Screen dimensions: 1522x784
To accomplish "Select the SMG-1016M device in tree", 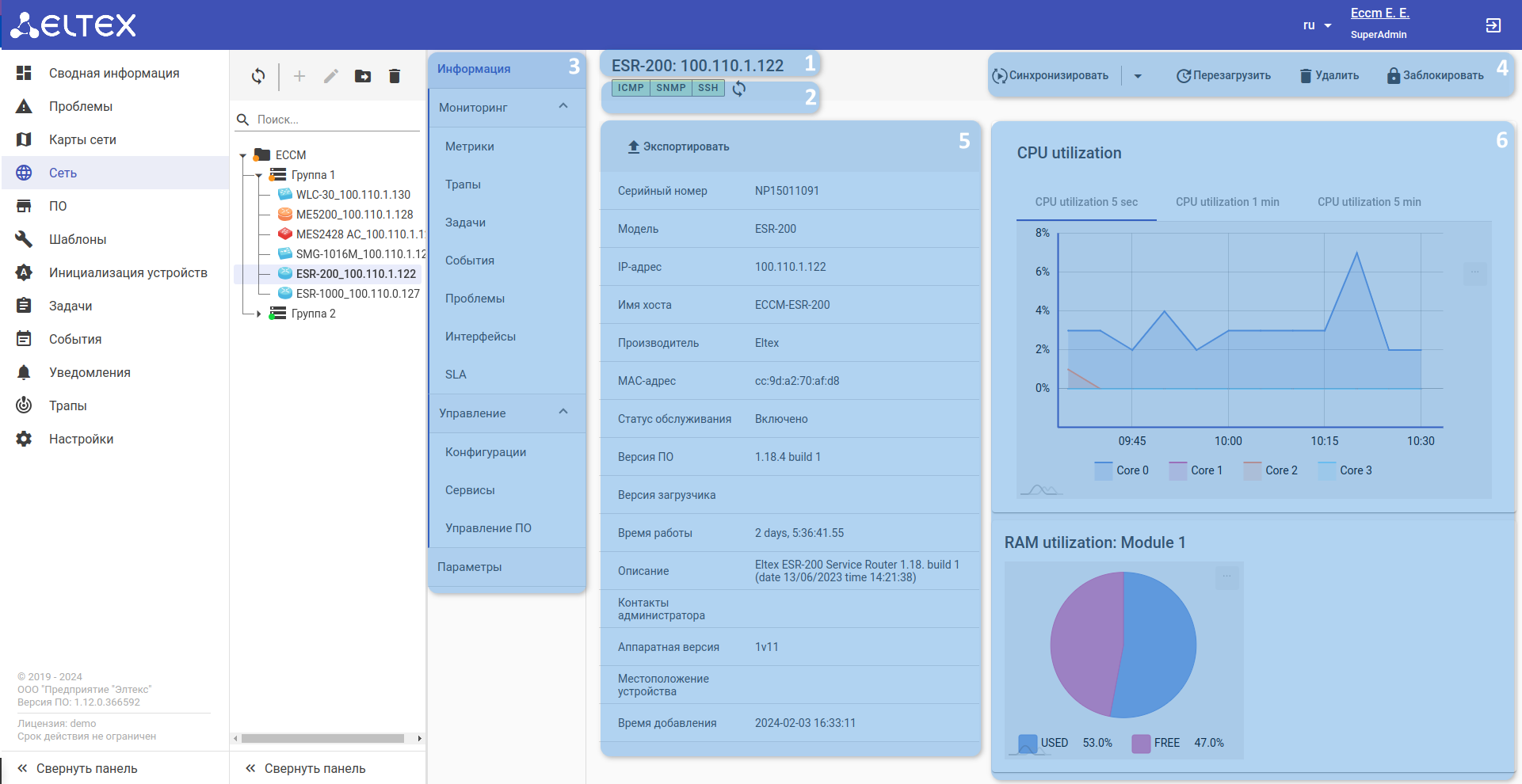I will (x=360, y=254).
